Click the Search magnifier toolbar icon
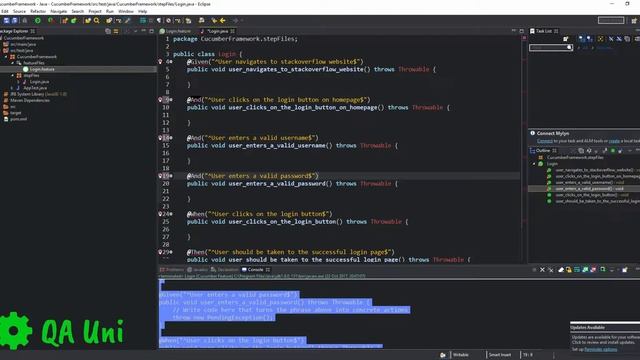Viewport: 640px width, 360px height. coord(97,20)
